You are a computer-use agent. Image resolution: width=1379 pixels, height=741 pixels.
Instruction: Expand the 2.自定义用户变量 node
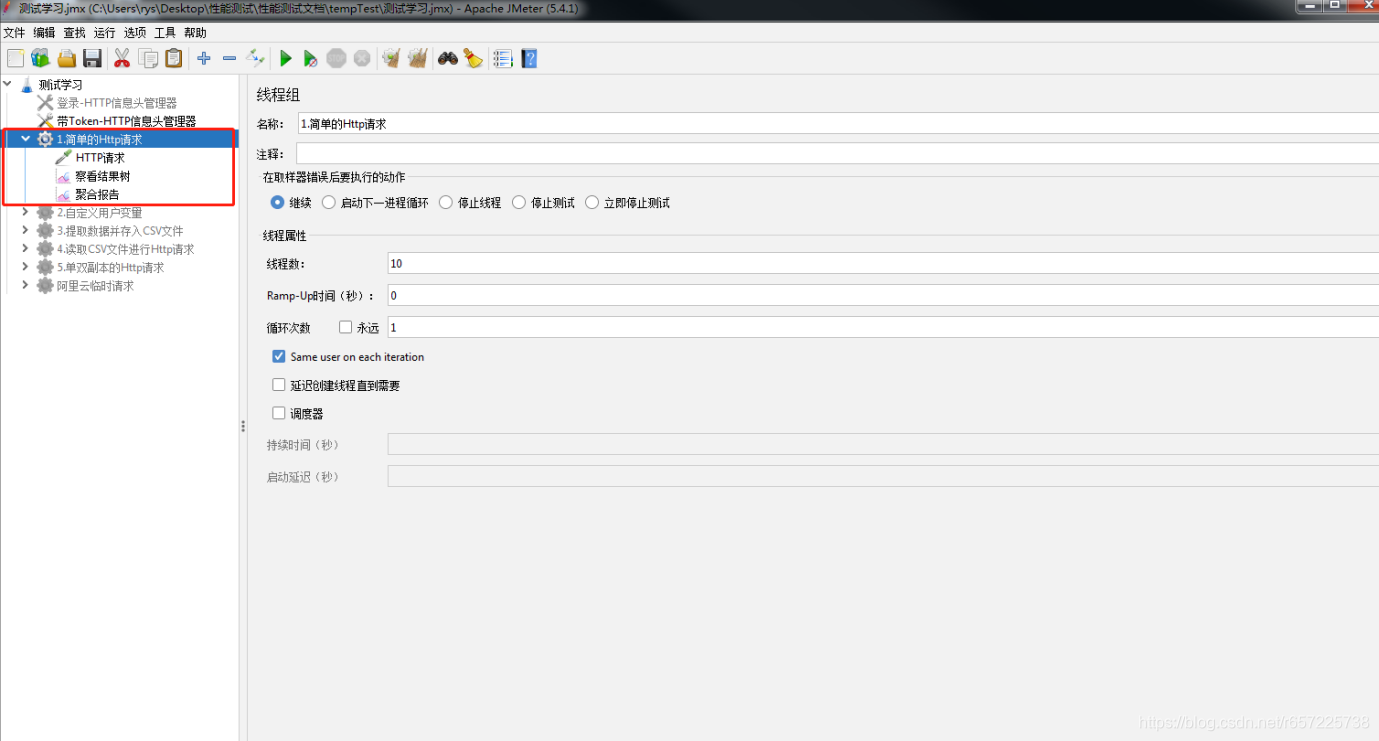26,212
